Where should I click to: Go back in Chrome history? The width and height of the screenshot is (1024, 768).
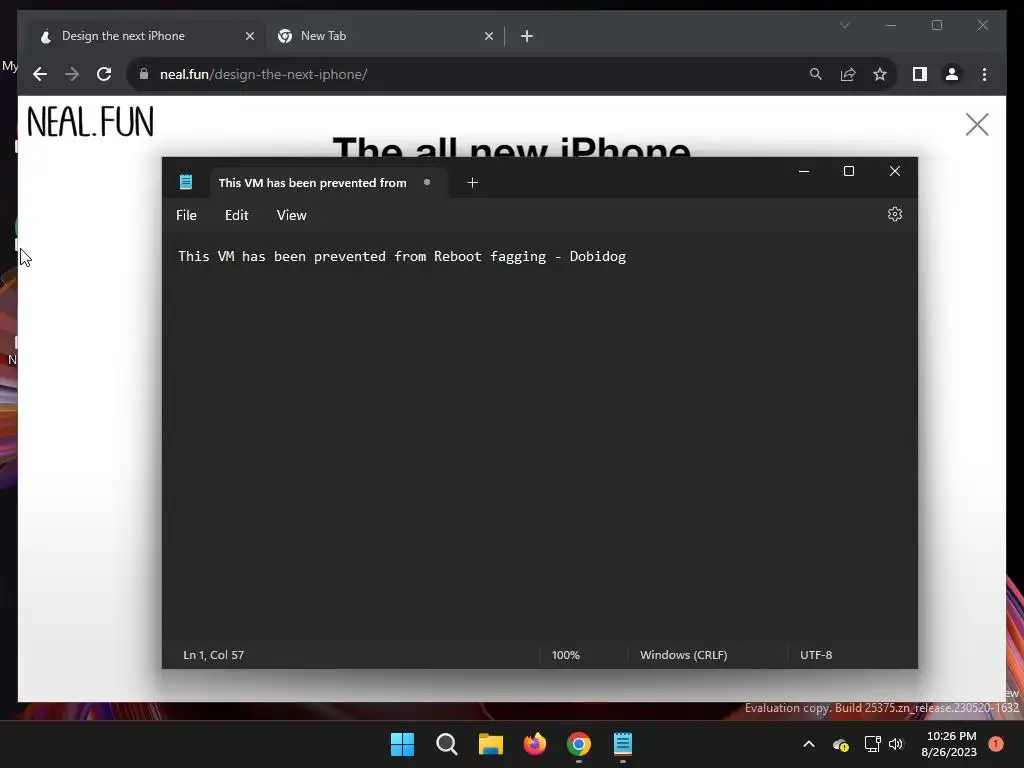40,74
